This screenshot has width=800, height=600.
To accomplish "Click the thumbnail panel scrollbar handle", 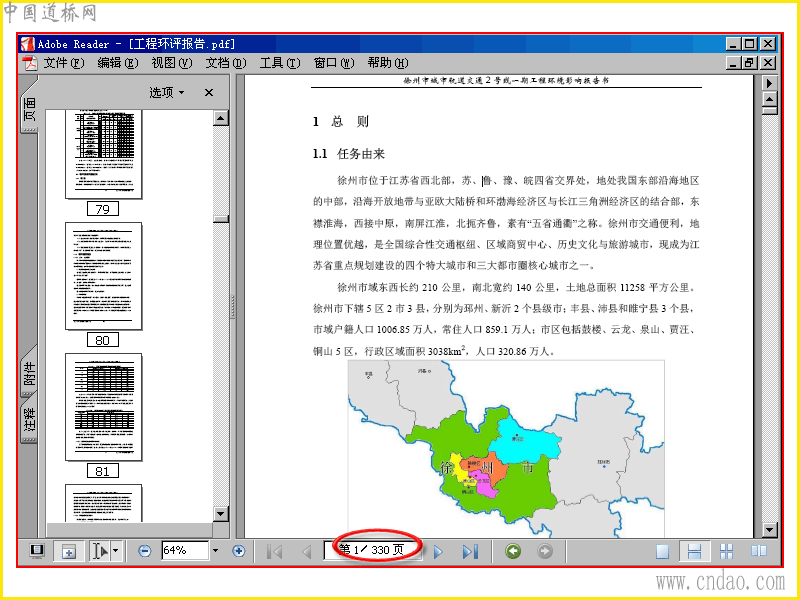I will click(221, 219).
